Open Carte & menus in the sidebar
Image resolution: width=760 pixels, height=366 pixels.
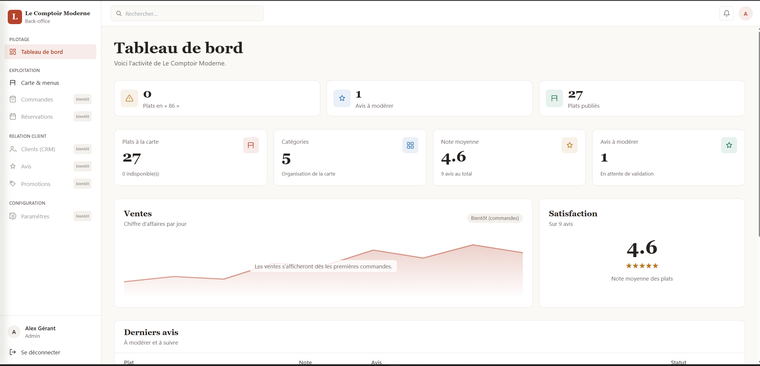[50, 83]
